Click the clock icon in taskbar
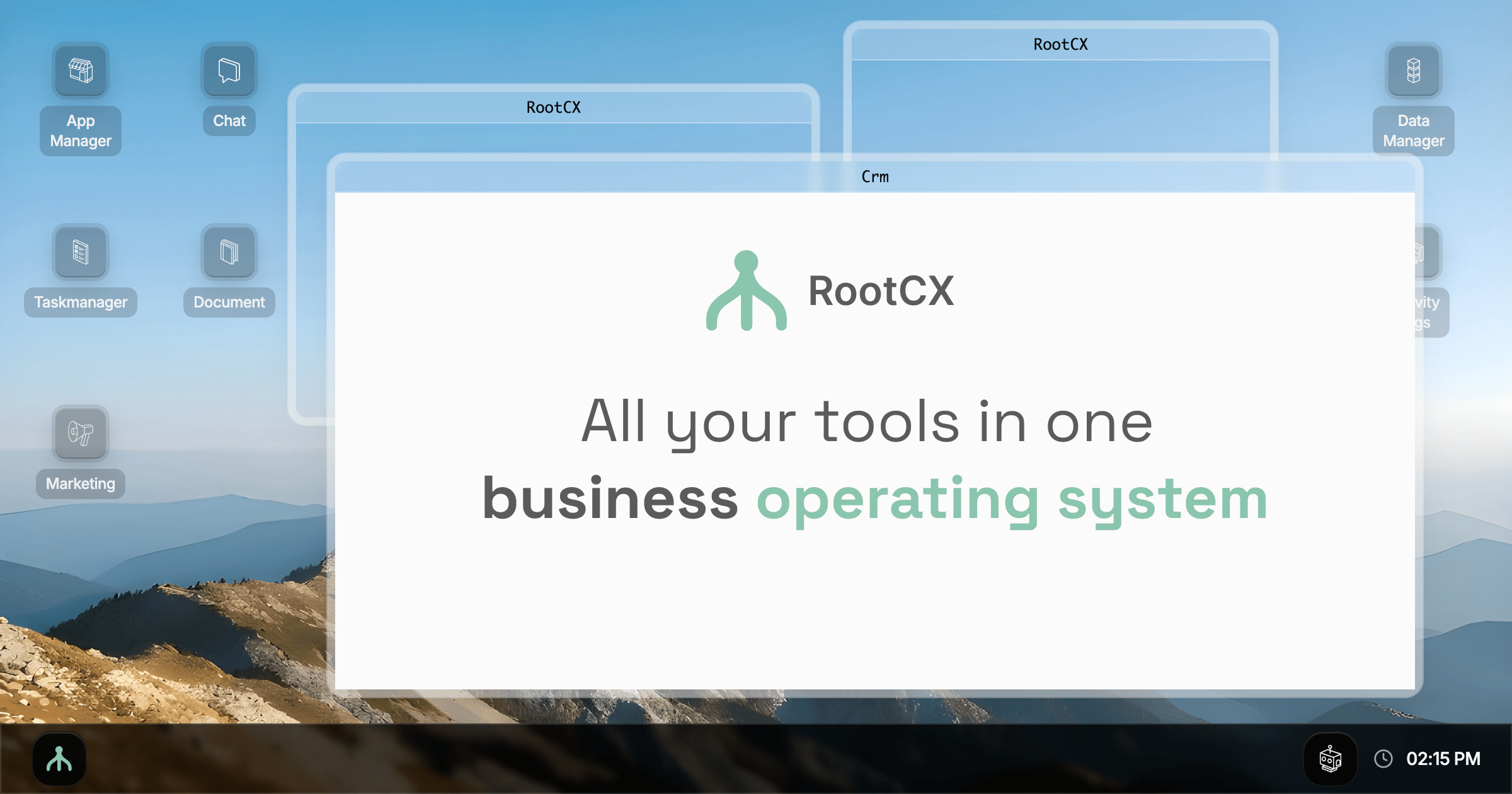 coord(1383,759)
